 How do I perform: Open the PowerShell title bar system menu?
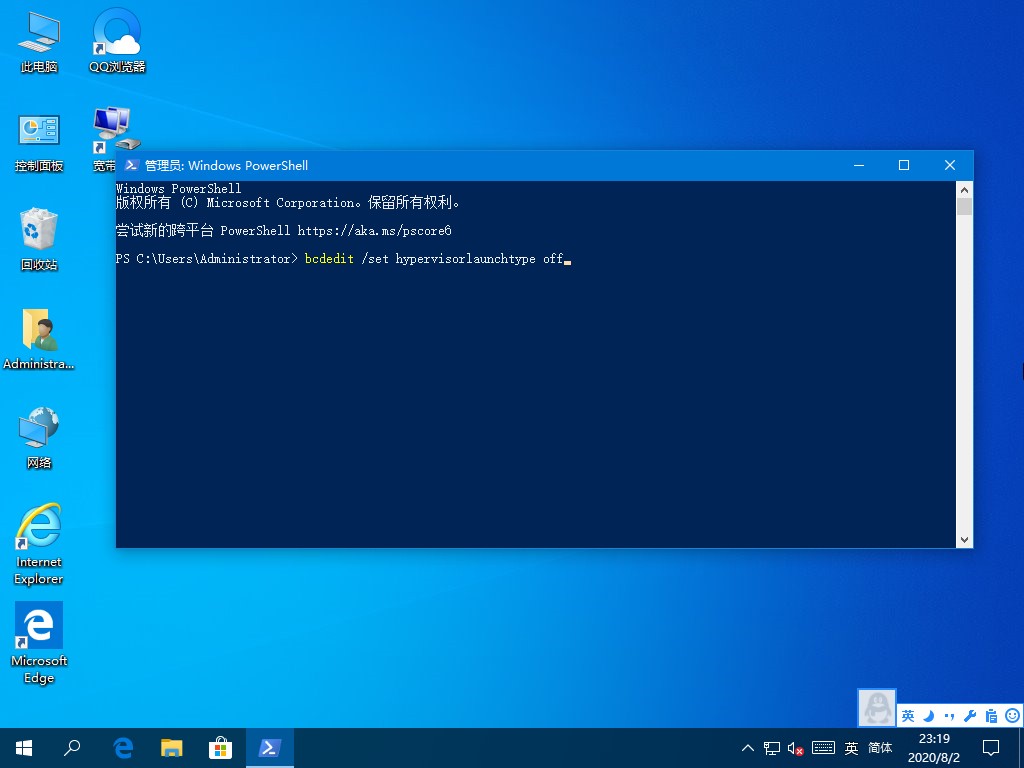(x=130, y=165)
